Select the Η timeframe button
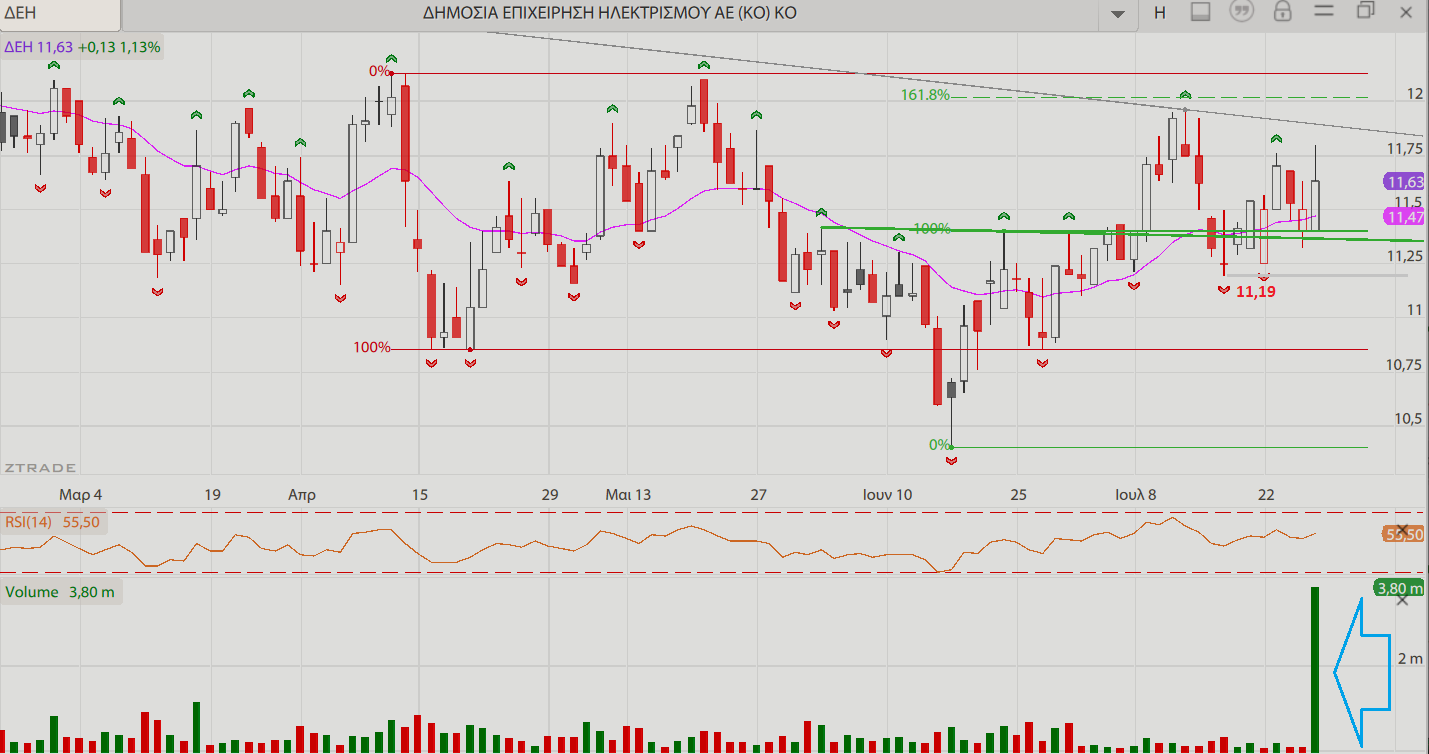The image size is (1429, 754). [x=1160, y=13]
